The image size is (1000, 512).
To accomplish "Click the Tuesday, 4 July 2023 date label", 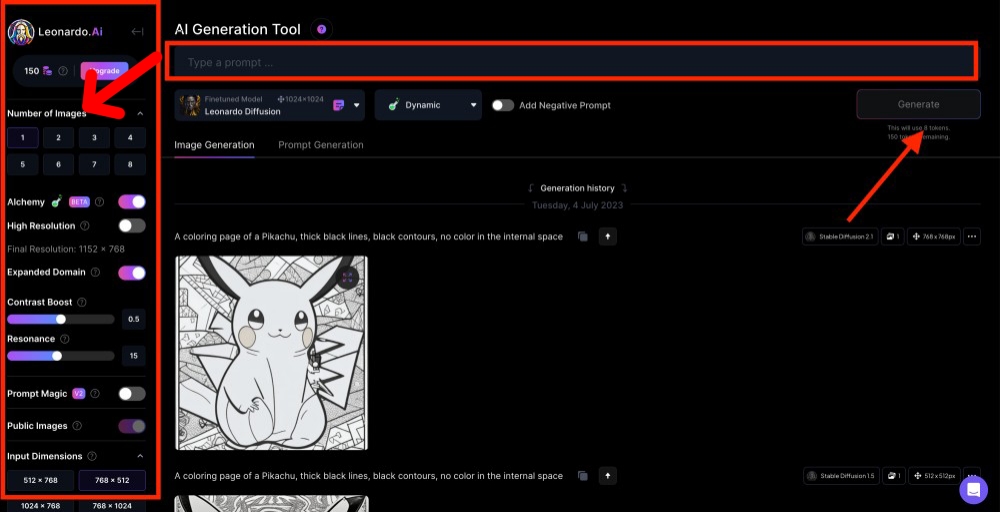I will click(577, 205).
